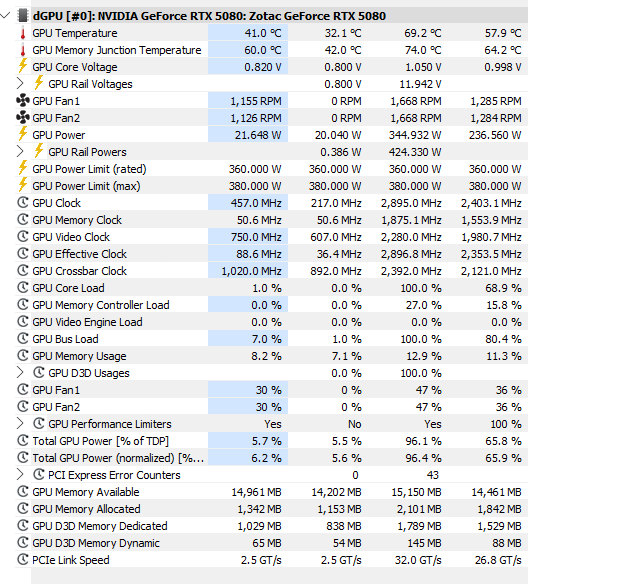Image resolution: width=629 pixels, height=584 pixels.
Task: Click thermometer icon beside GPU Temperature
Action: pos(23,33)
